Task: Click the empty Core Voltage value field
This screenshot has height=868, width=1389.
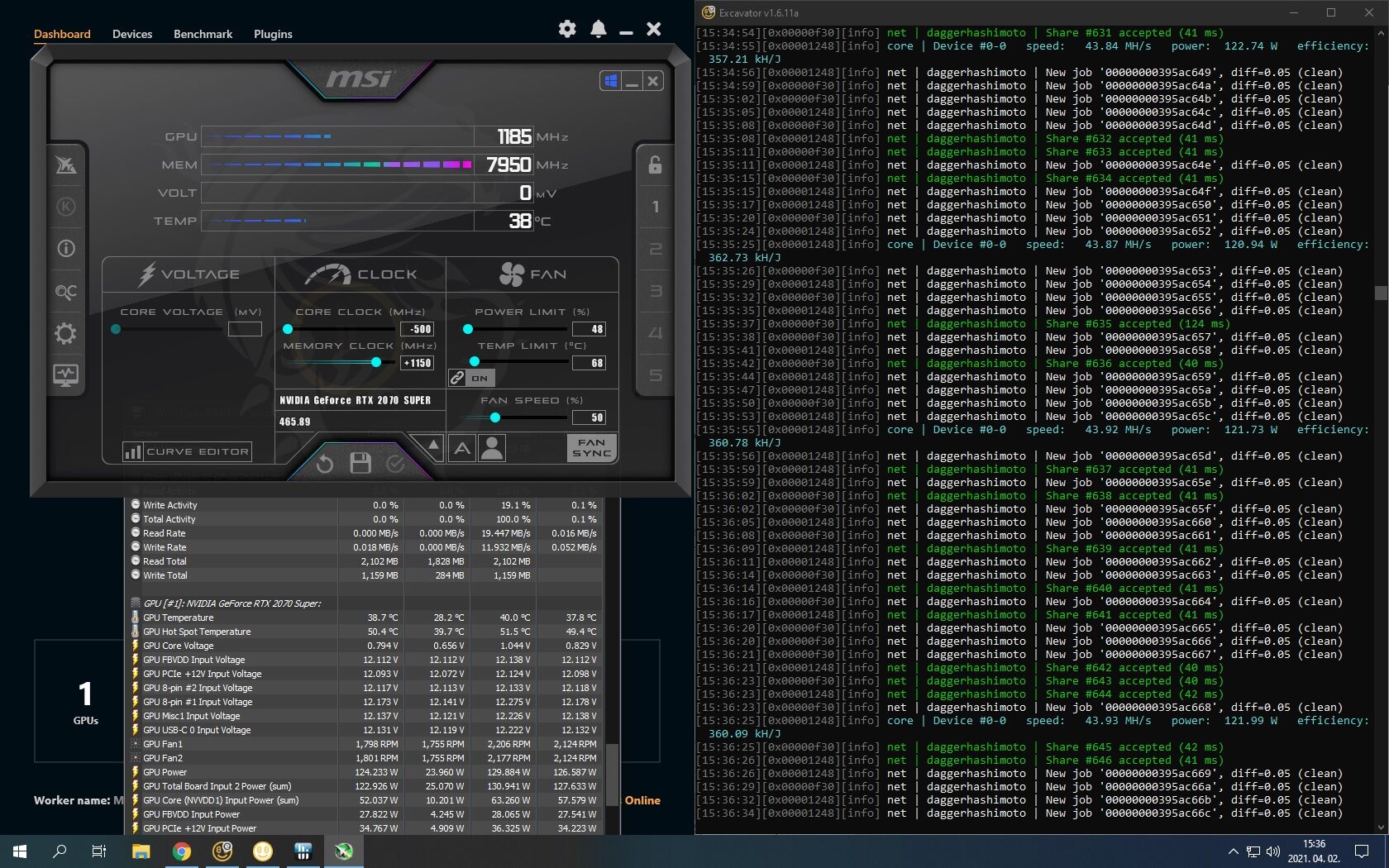Action: coord(245,329)
